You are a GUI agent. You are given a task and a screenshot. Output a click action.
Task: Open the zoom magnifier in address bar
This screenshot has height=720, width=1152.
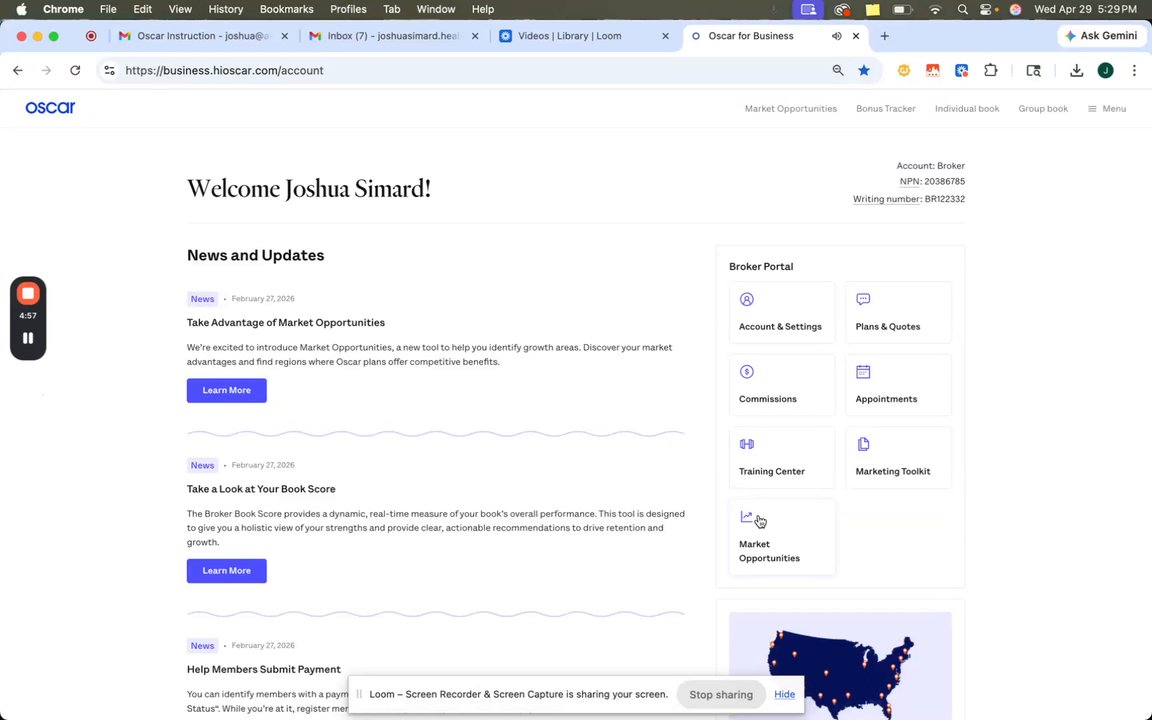click(838, 71)
